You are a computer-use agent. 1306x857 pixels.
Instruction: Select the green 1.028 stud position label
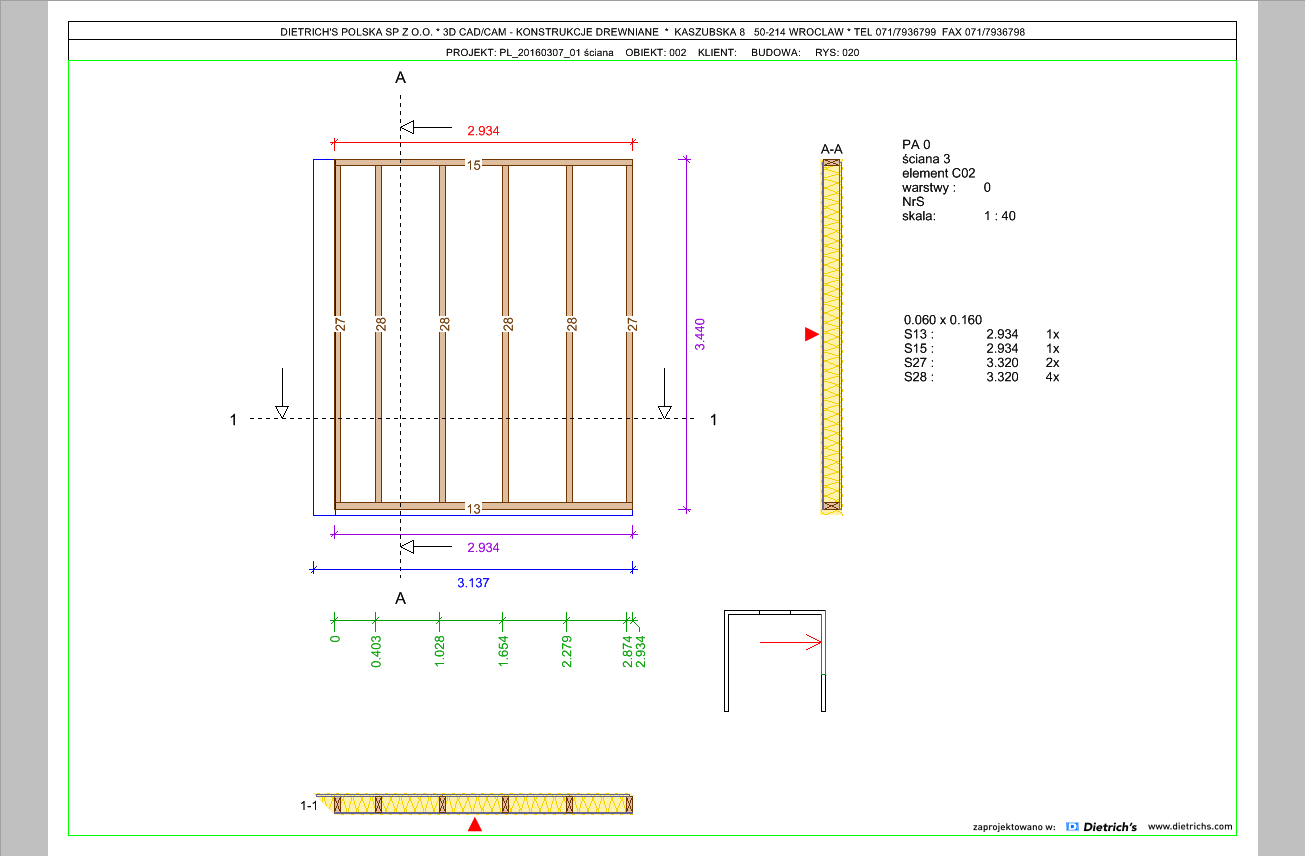439,651
